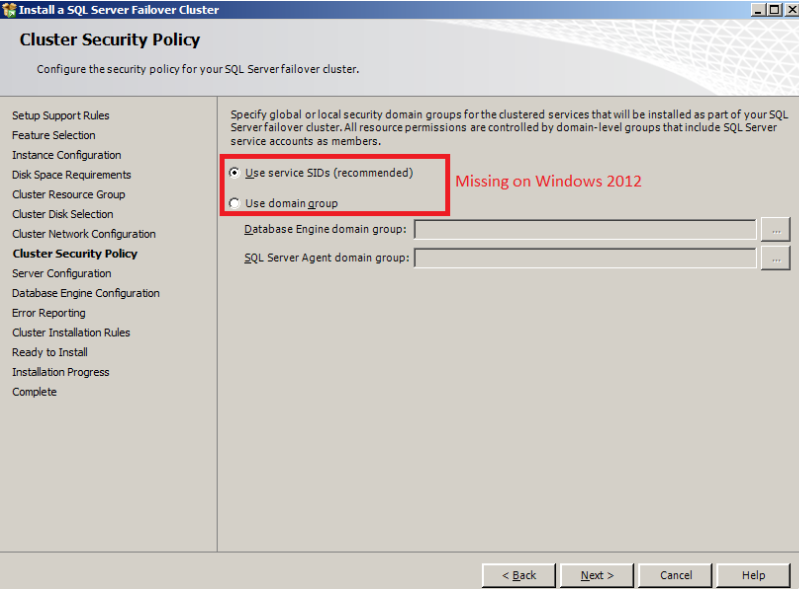Jump to the Ready to Install step
Screen dimensions: 802x591
click(49, 352)
